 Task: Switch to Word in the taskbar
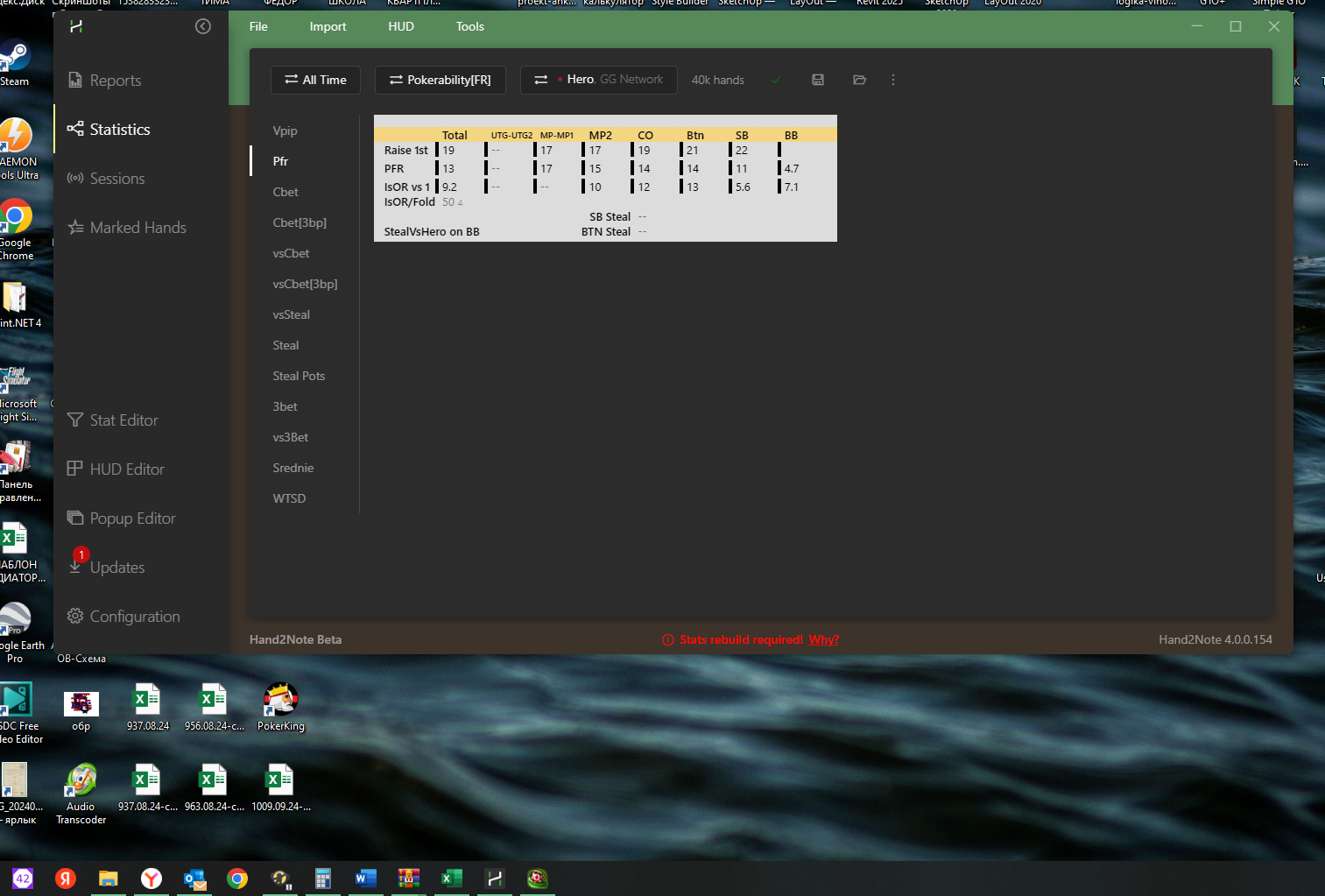click(366, 878)
